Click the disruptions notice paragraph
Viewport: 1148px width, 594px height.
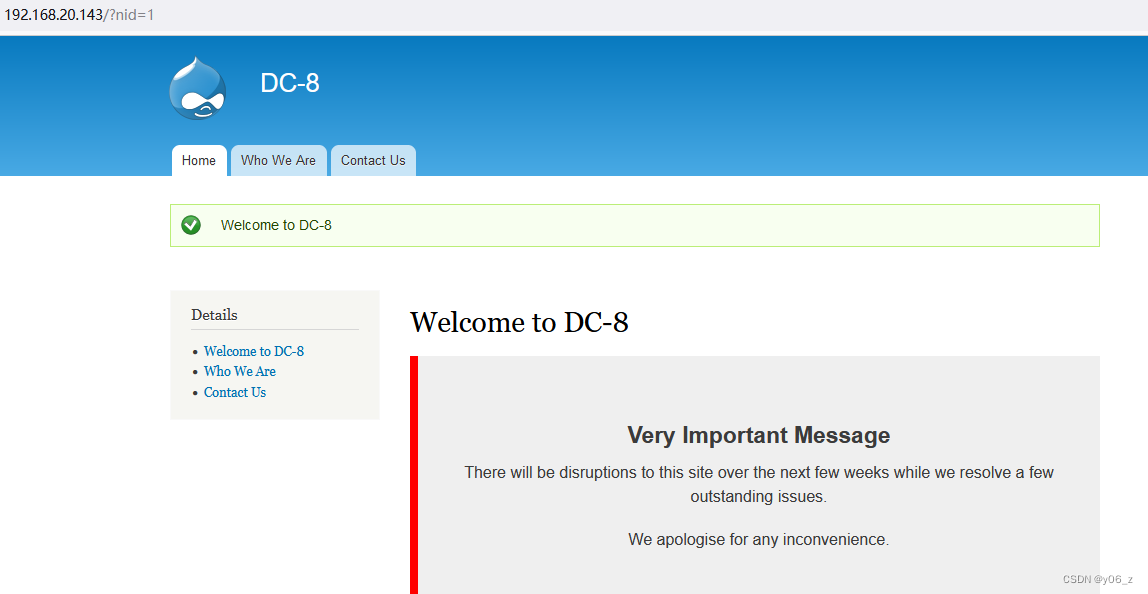click(758, 484)
